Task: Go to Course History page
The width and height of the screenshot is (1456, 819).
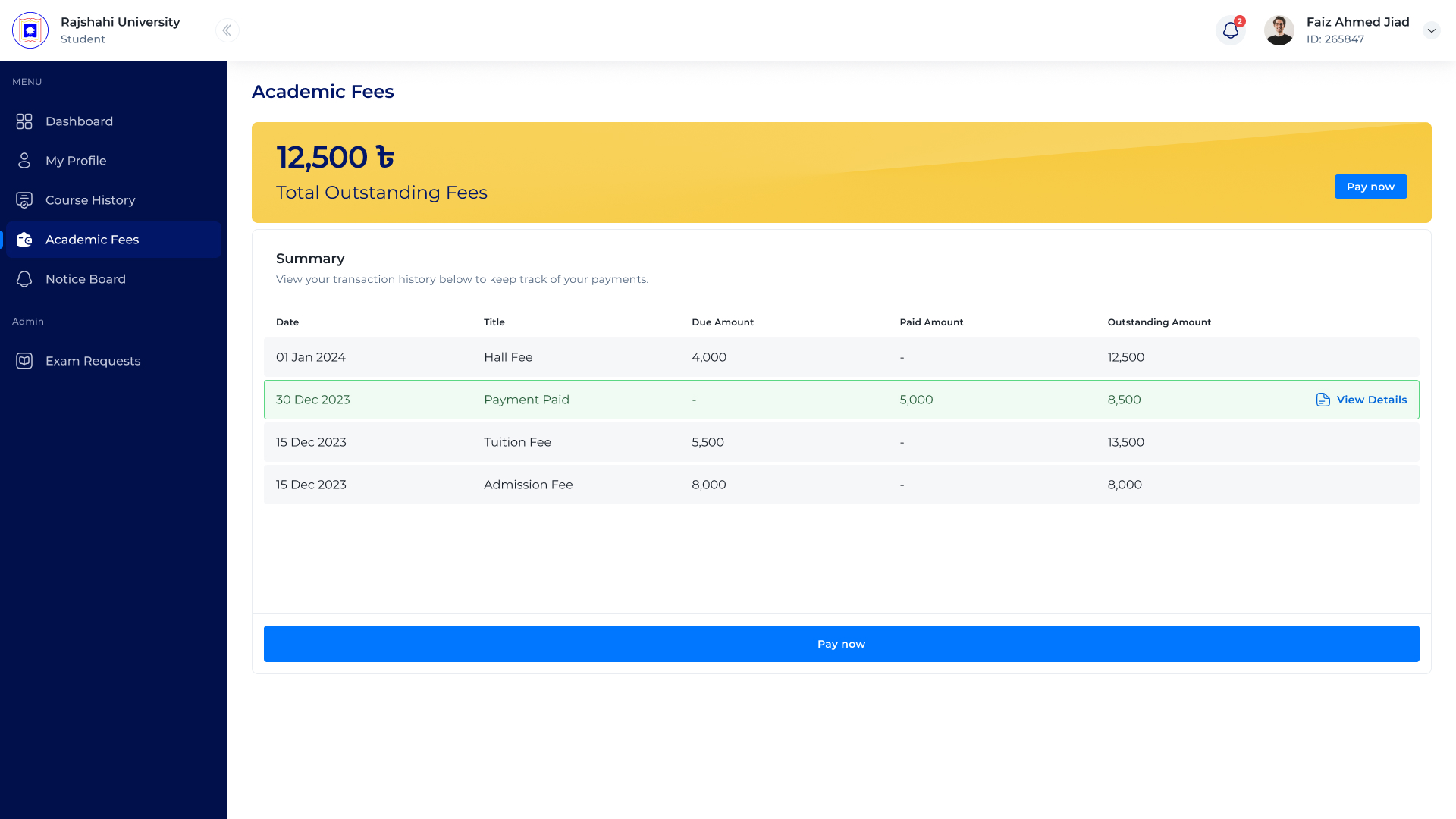Action: 90,200
